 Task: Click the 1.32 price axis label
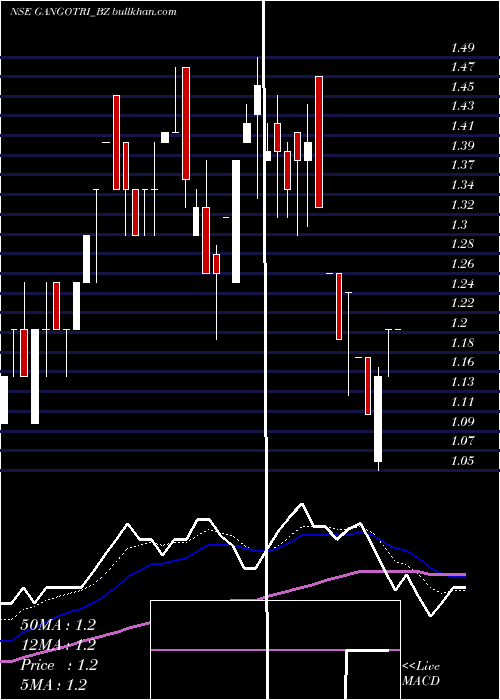click(x=462, y=205)
